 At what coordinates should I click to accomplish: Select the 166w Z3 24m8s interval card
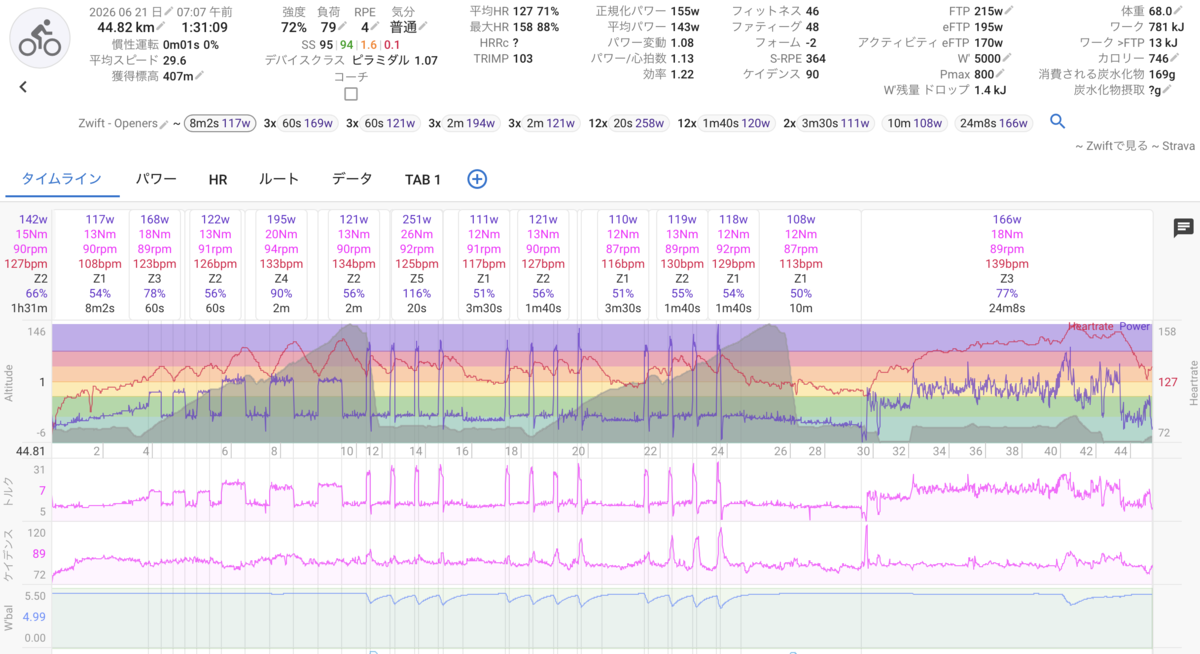coord(1007,264)
